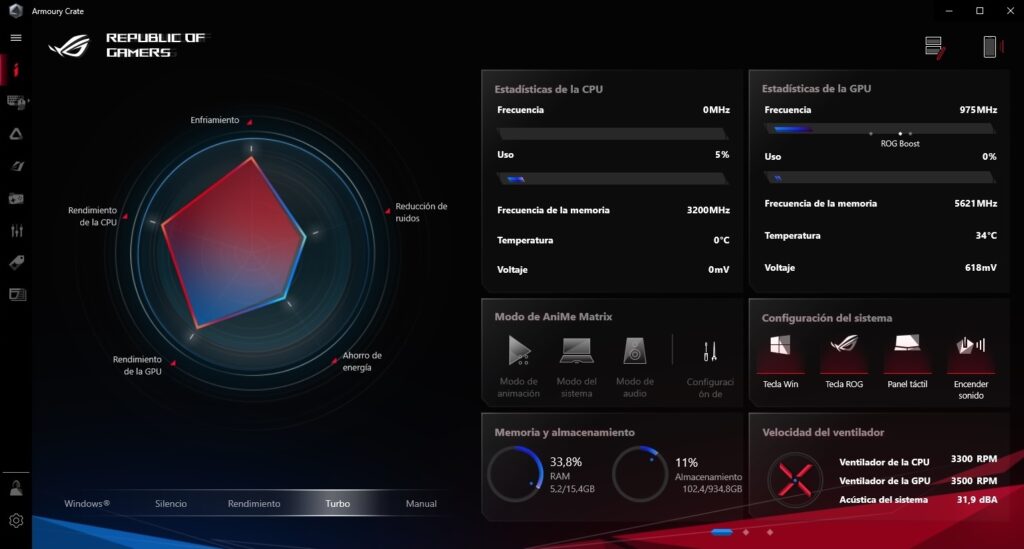Image resolution: width=1024 pixels, height=549 pixels.
Task: Open the hamburger menu in the sidebar
Action: coord(16,38)
